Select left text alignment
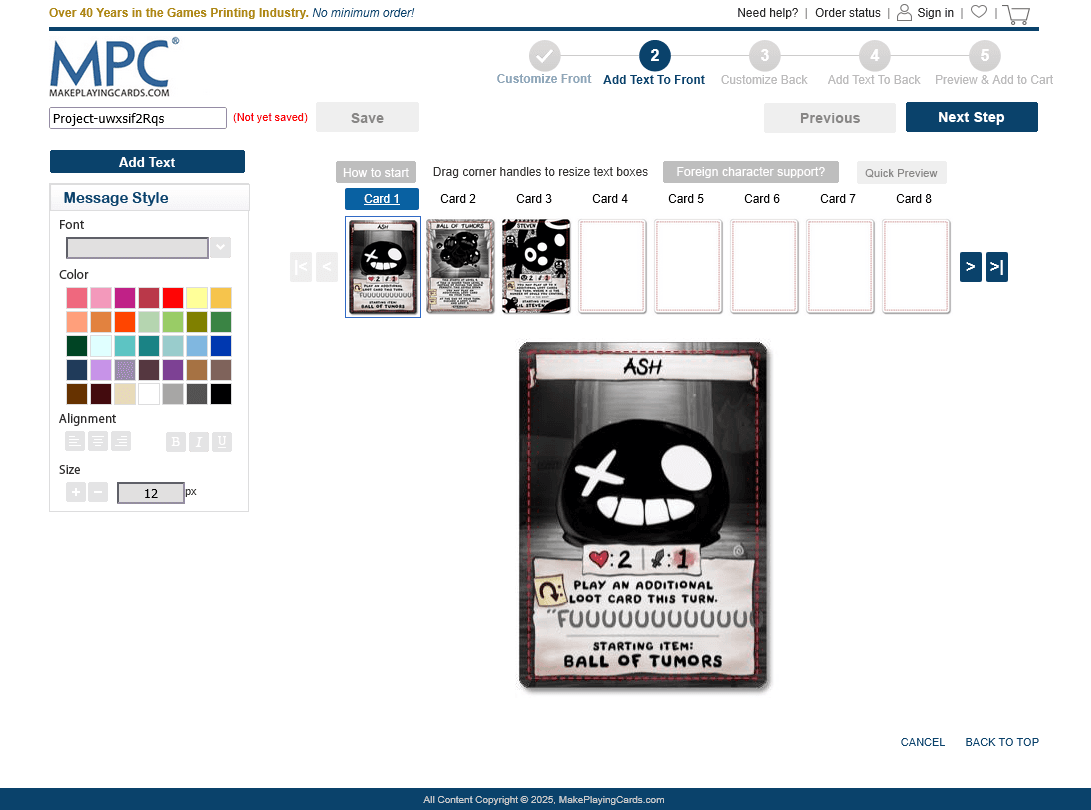The width and height of the screenshot is (1091, 810). click(x=74, y=440)
